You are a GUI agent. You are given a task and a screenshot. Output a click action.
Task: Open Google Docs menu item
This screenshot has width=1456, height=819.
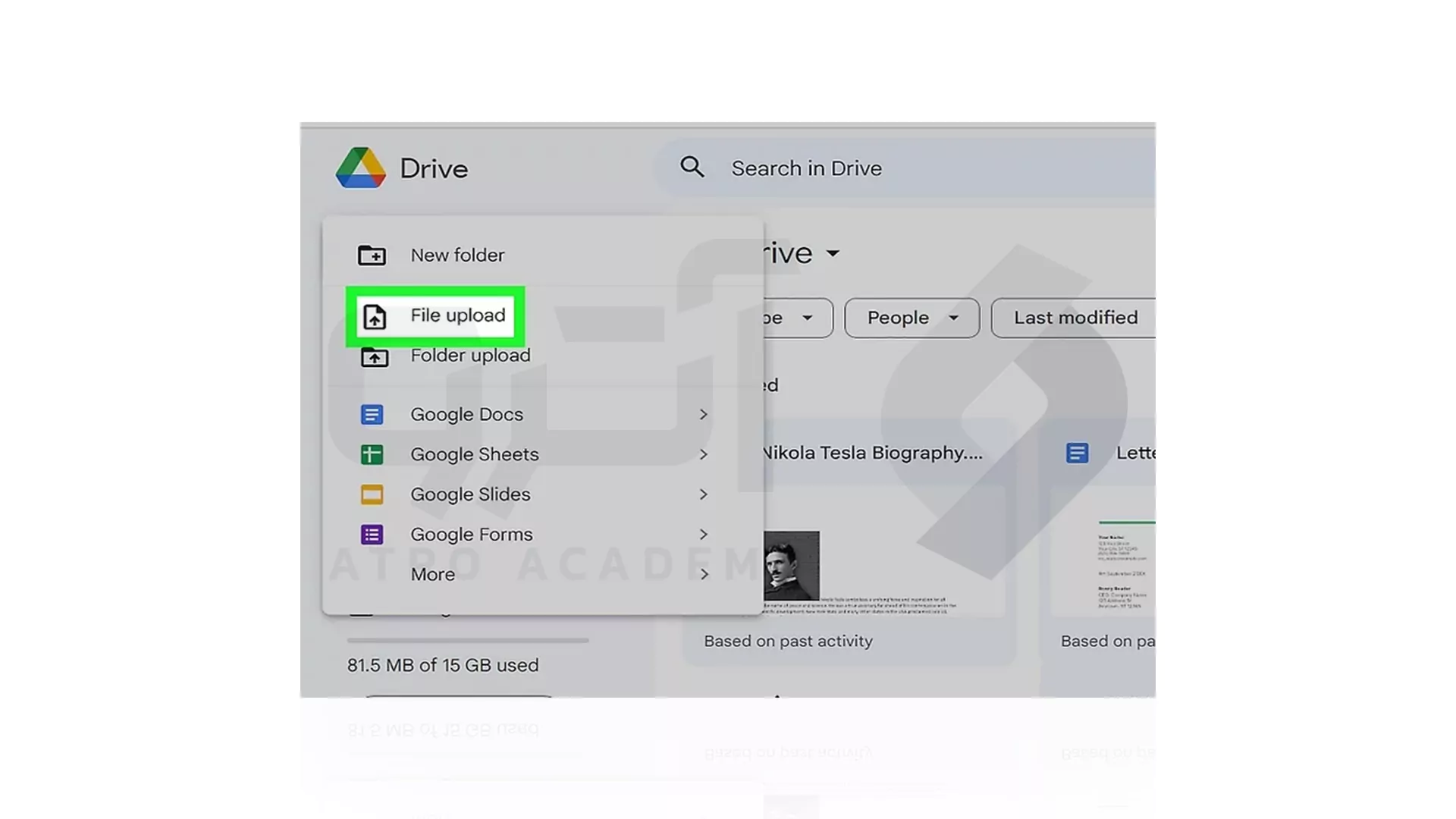pyautogui.click(x=543, y=414)
